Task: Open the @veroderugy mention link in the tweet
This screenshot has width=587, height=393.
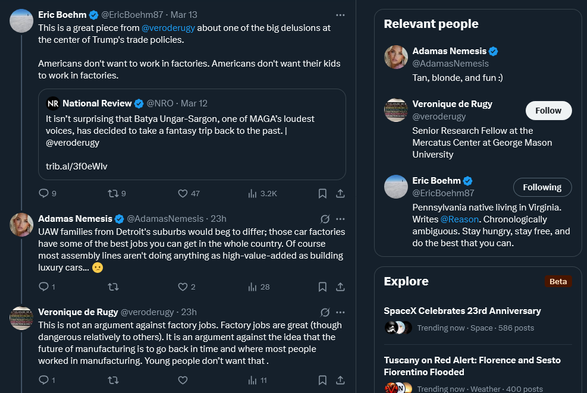Action: pyautogui.click(x=168, y=28)
